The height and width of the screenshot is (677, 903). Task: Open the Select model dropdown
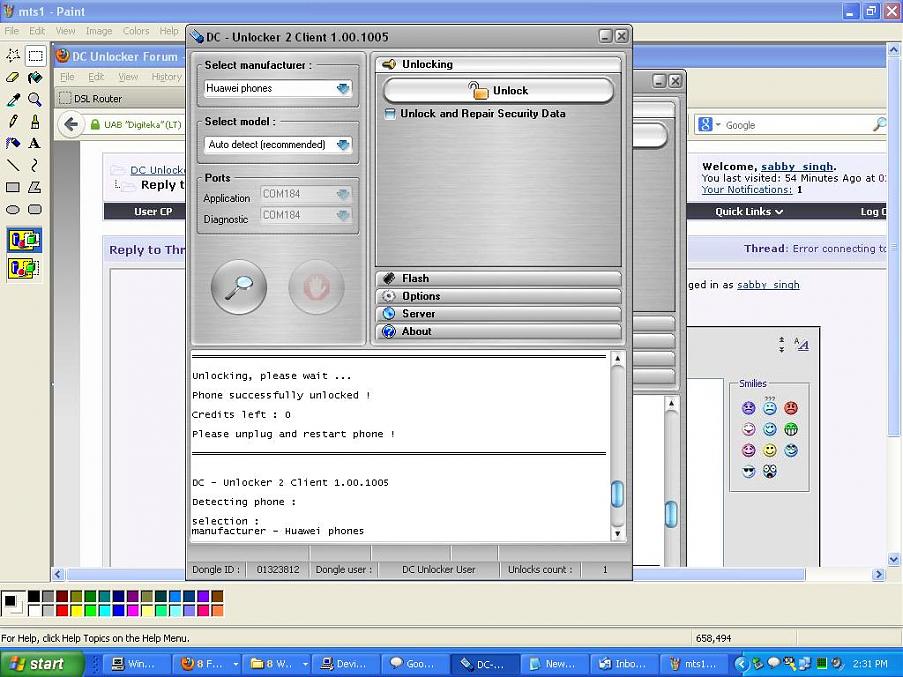coord(279,144)
